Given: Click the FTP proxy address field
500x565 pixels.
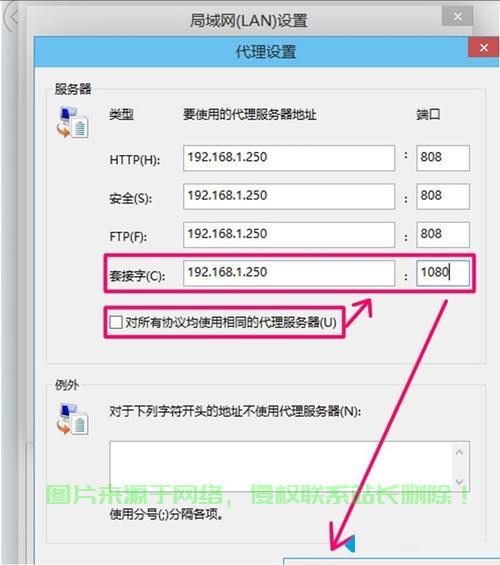Looking at the screenshot, I should pyautogui.click(x=289, y=235).
